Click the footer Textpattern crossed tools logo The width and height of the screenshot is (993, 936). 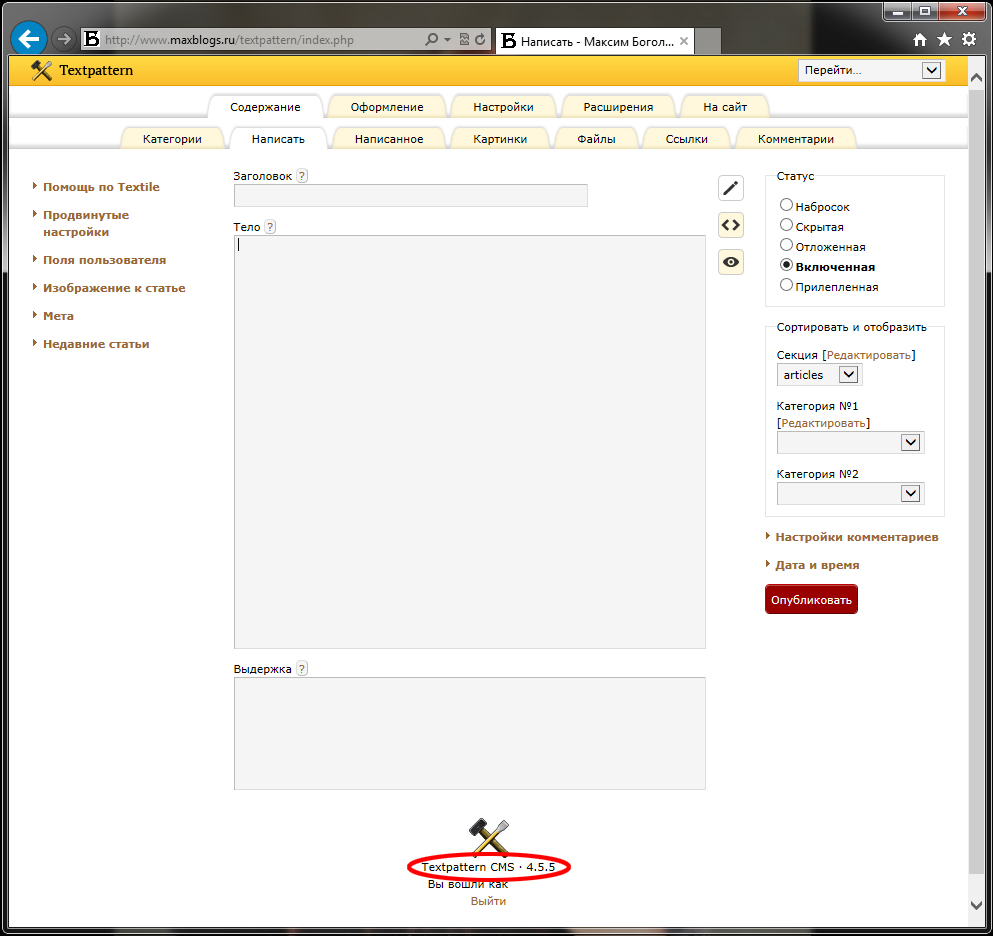tap(489, 837)
